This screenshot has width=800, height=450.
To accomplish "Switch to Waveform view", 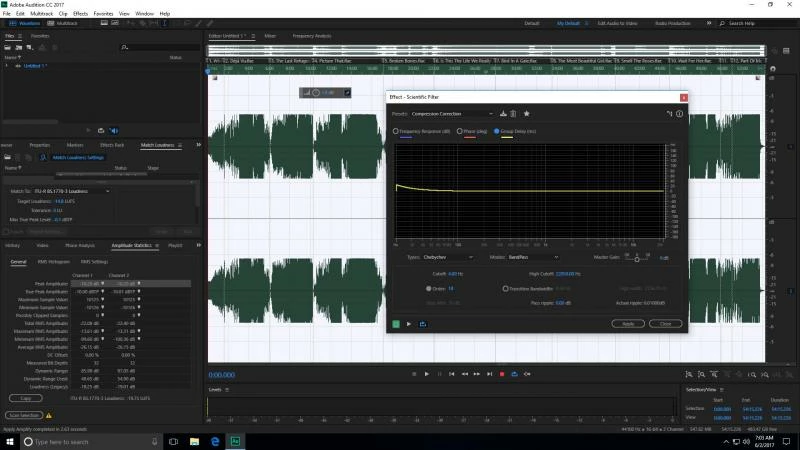I will [x=24, y=23].
